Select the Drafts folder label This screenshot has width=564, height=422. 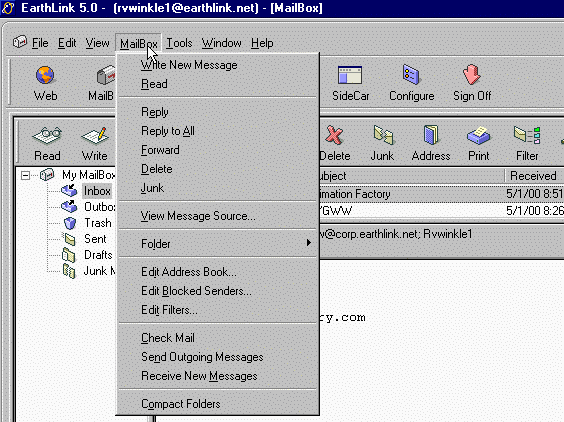[x=98, y=255]
